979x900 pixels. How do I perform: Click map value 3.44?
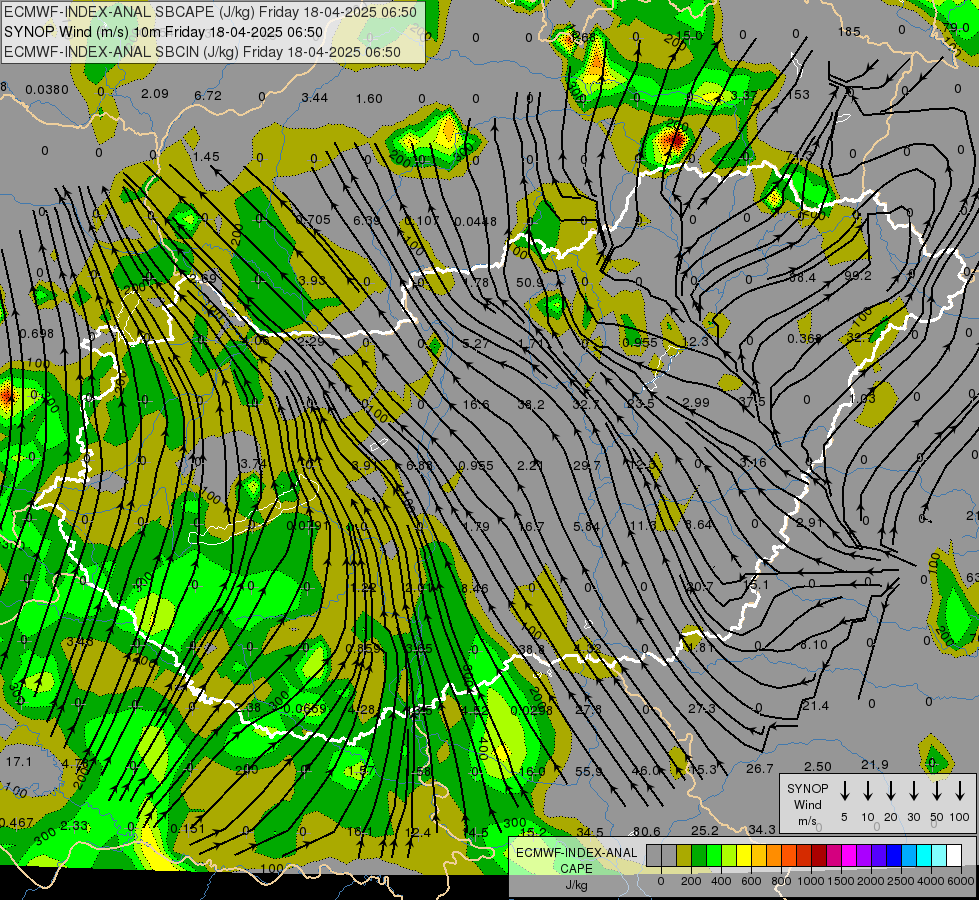pos(315,97)
